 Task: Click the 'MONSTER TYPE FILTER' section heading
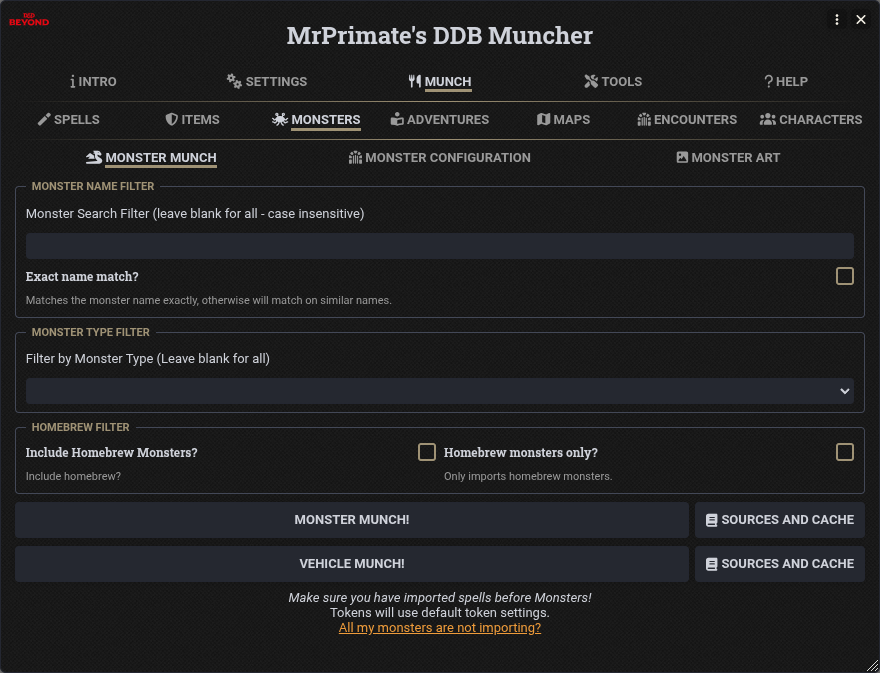(90, 332)
